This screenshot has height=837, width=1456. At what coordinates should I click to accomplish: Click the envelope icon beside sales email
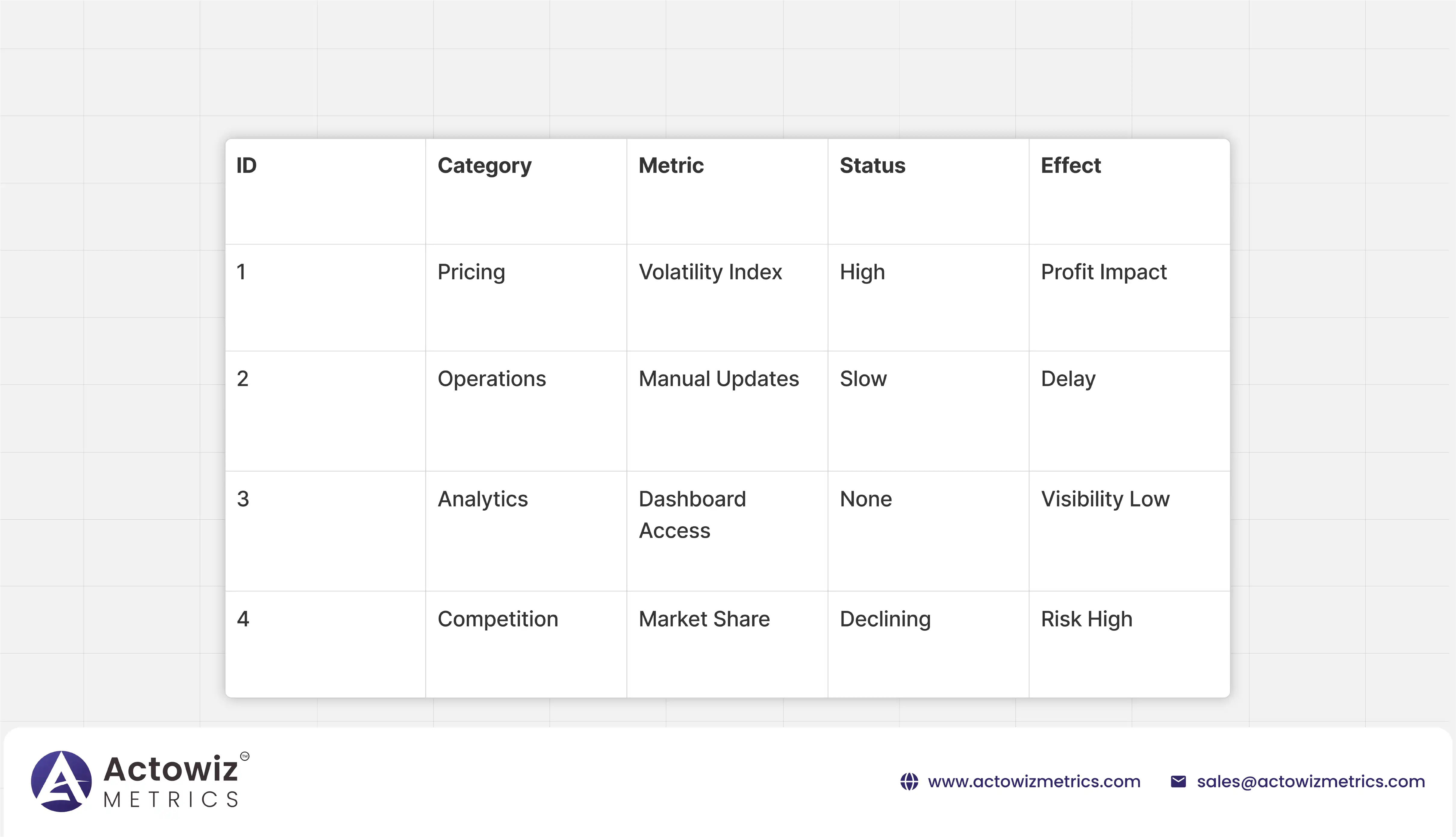(1178, 781)
